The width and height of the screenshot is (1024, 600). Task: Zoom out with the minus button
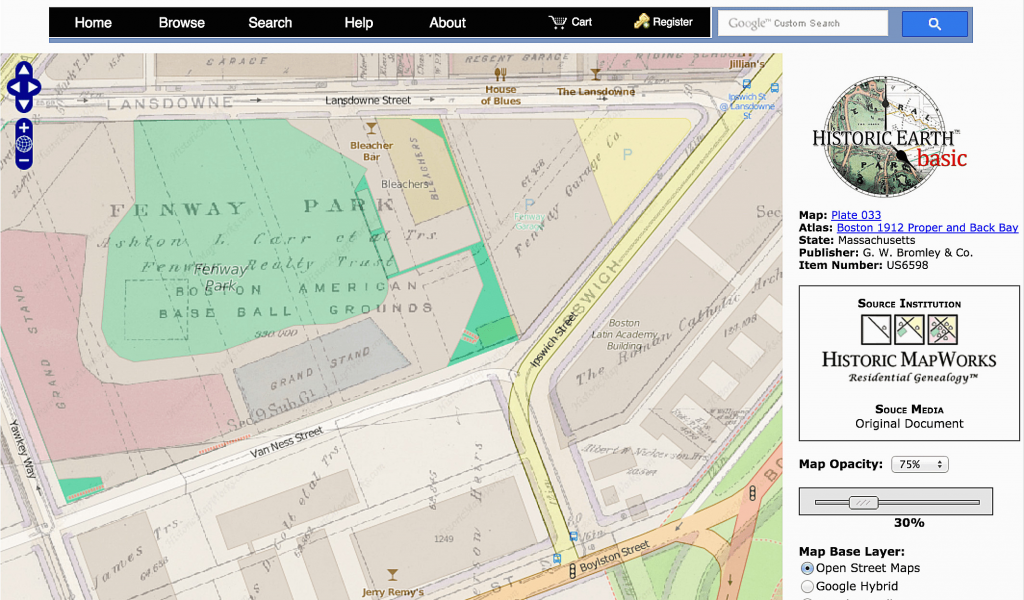pos(24,160)
